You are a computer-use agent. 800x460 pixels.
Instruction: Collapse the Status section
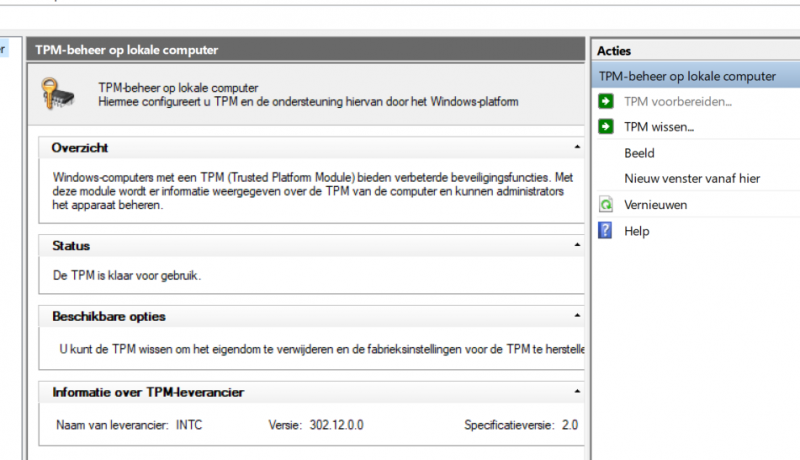pos(577,246)
